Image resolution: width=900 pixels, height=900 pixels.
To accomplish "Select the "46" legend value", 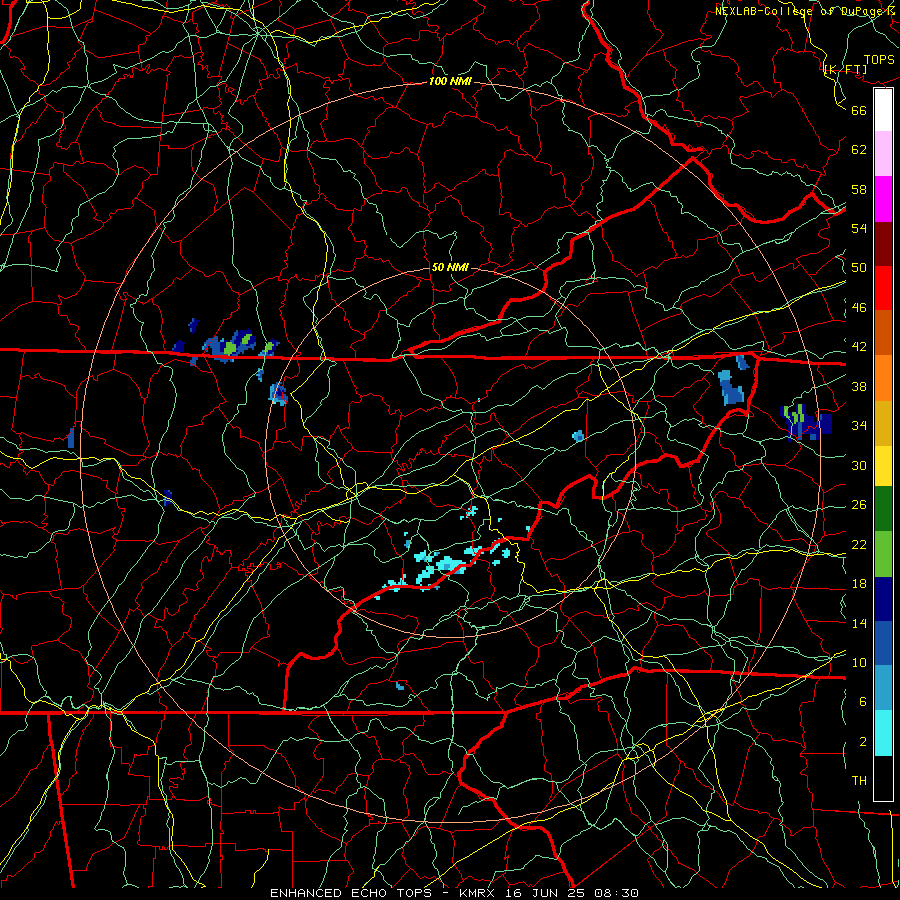I will click(x=859, y=308).
